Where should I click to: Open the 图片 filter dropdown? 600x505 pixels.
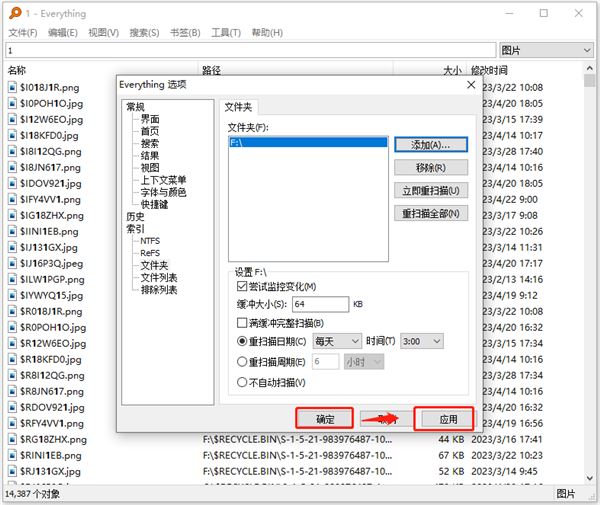click(x=546, y=50)
